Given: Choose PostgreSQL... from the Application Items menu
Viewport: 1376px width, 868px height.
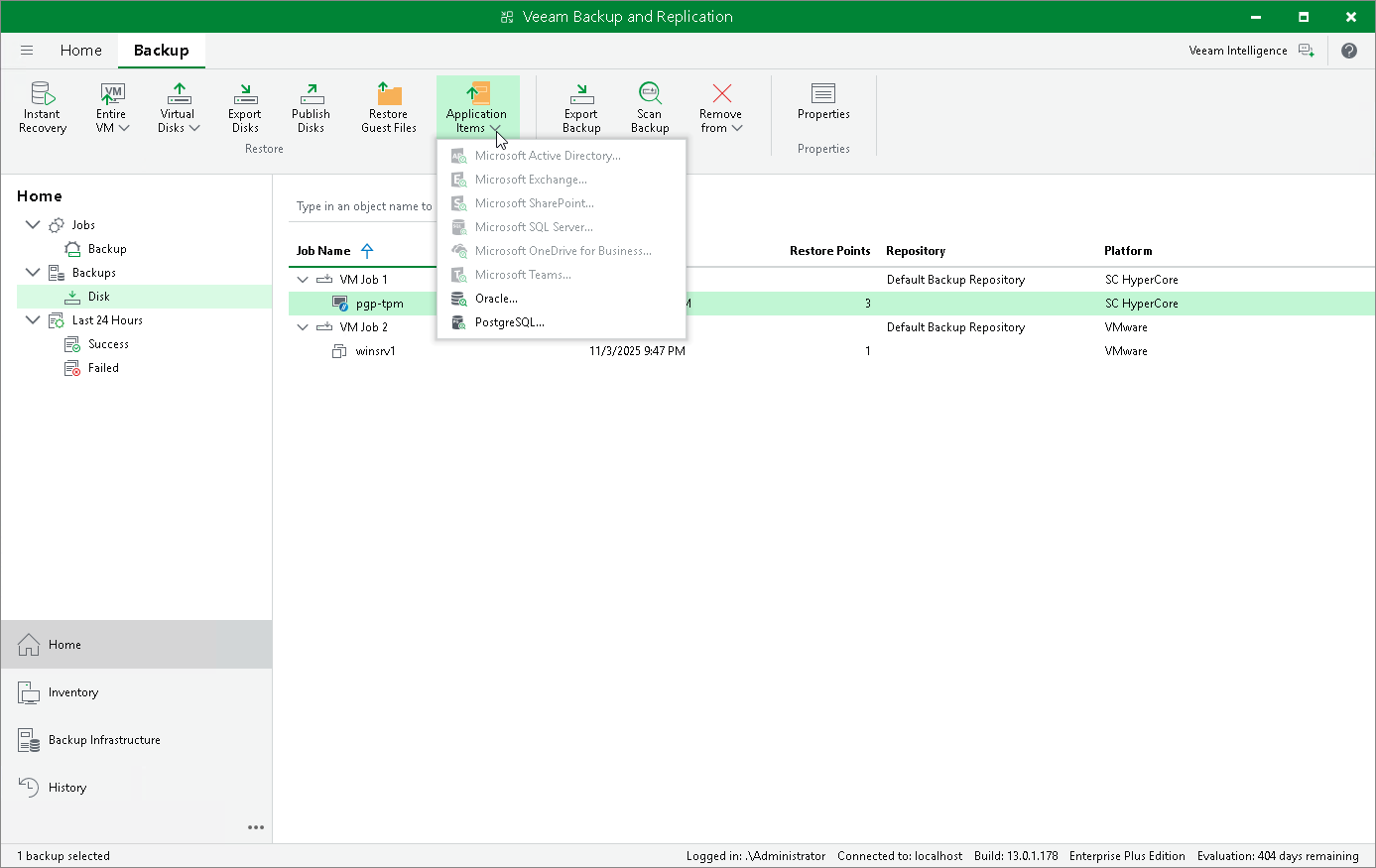Looking at the screenshot, I should [562, 322].
